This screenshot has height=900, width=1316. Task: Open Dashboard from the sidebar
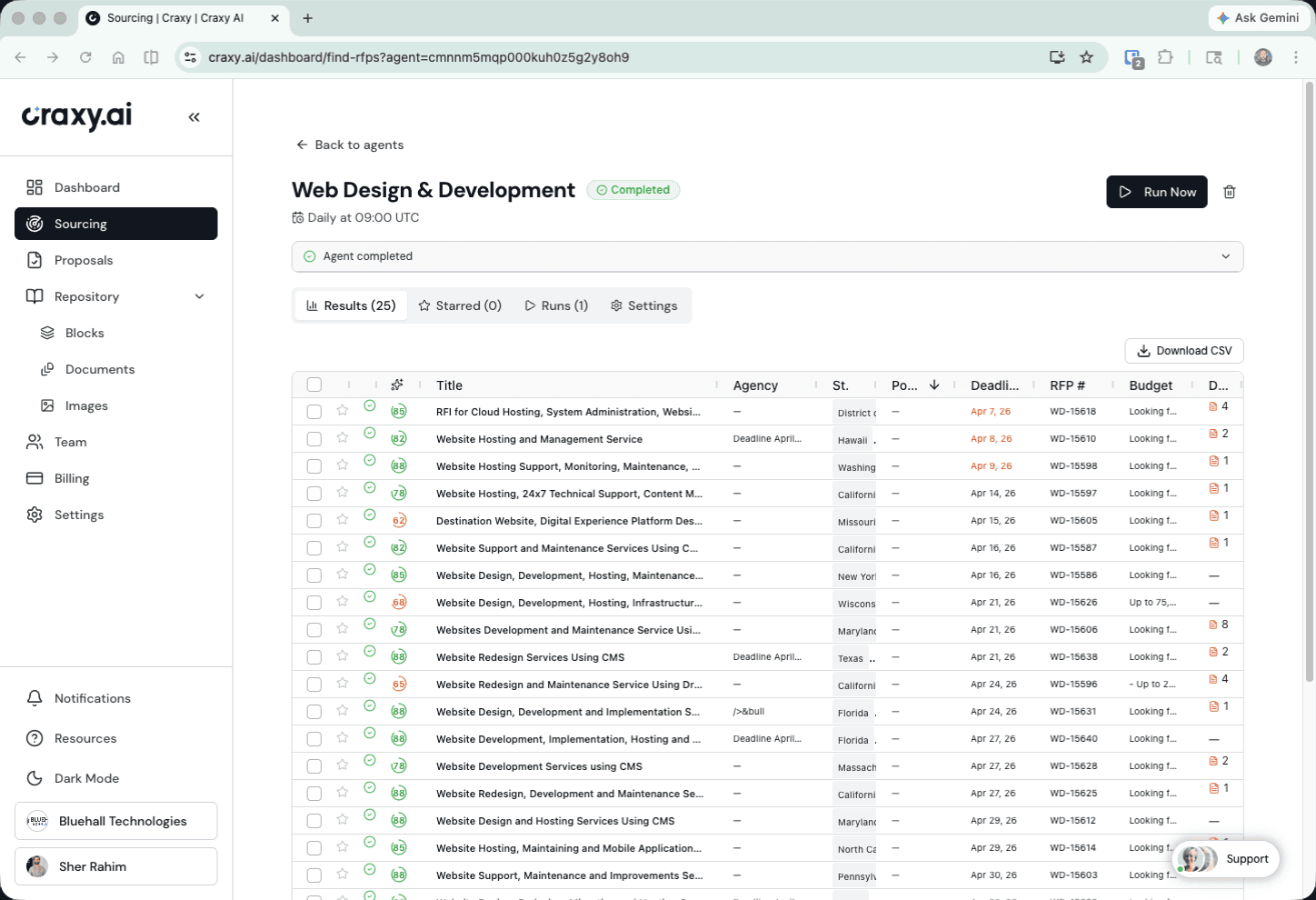[115, 187]
